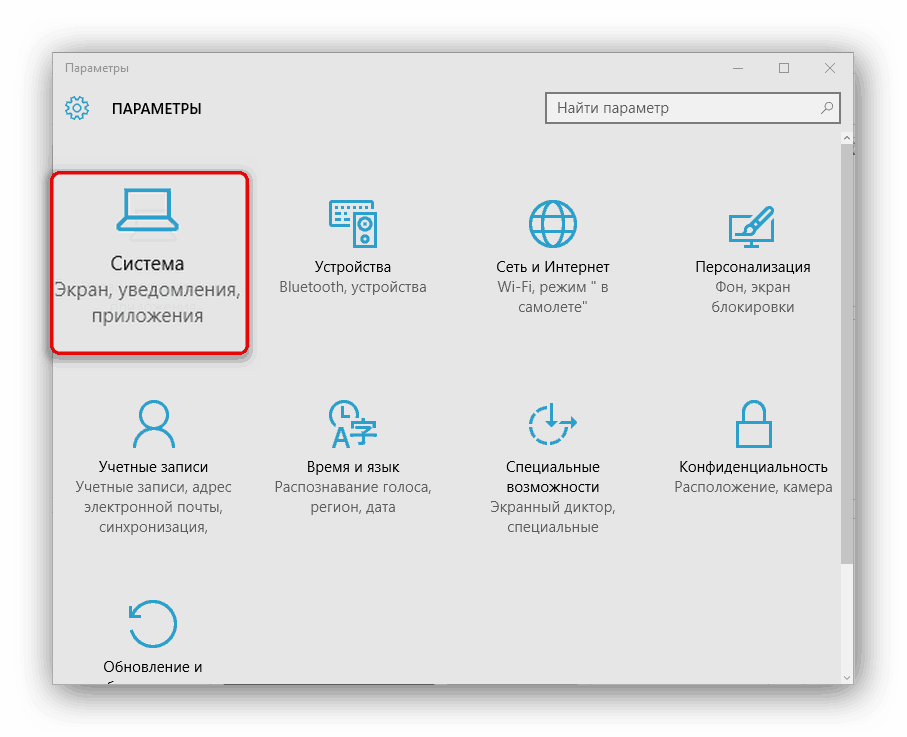Click the Время и язык clock icon
Screen dimensions: 907x737
[x=352, y=424]
